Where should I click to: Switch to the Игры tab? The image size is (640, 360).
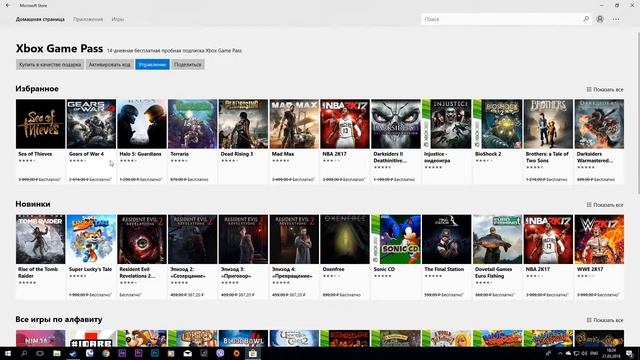pyautogui.click(x=118, y=19)
